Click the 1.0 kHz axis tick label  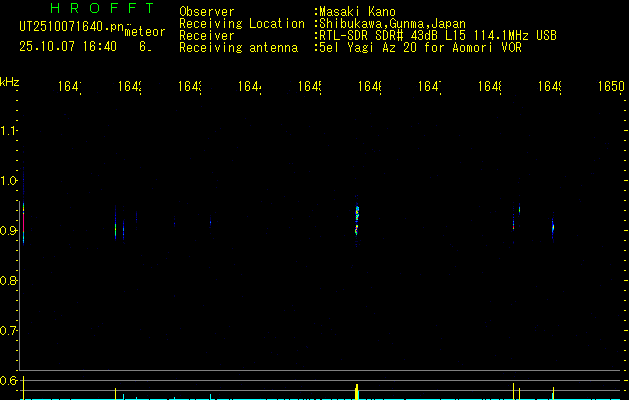(8, 181)
